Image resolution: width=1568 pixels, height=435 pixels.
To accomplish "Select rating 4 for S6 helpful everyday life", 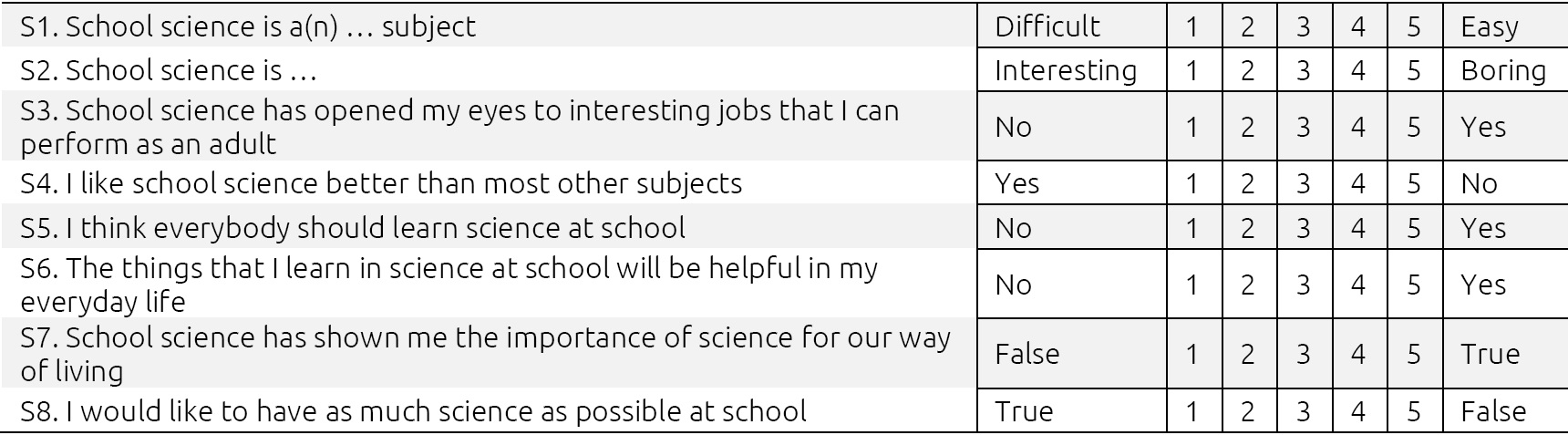I will tap(1358, 285).
